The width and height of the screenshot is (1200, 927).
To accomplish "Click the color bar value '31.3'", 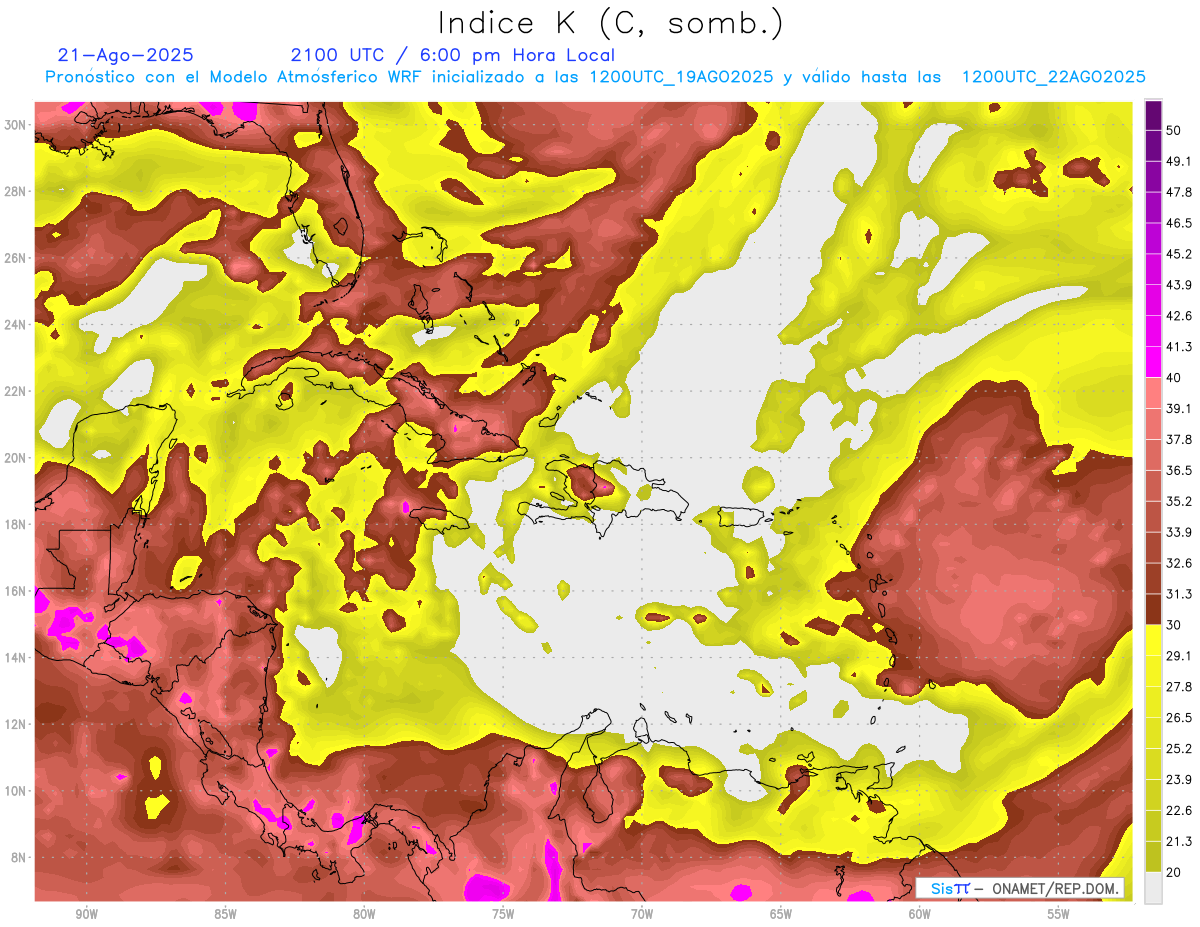I will tap(1178, 594).
